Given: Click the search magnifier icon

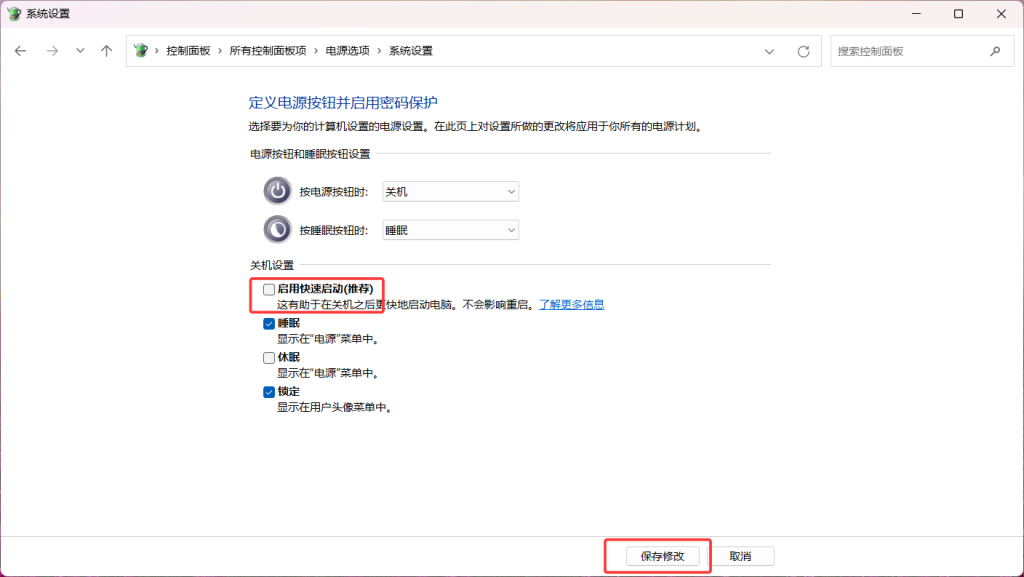Looking at the screenshot, I should 995,51.
